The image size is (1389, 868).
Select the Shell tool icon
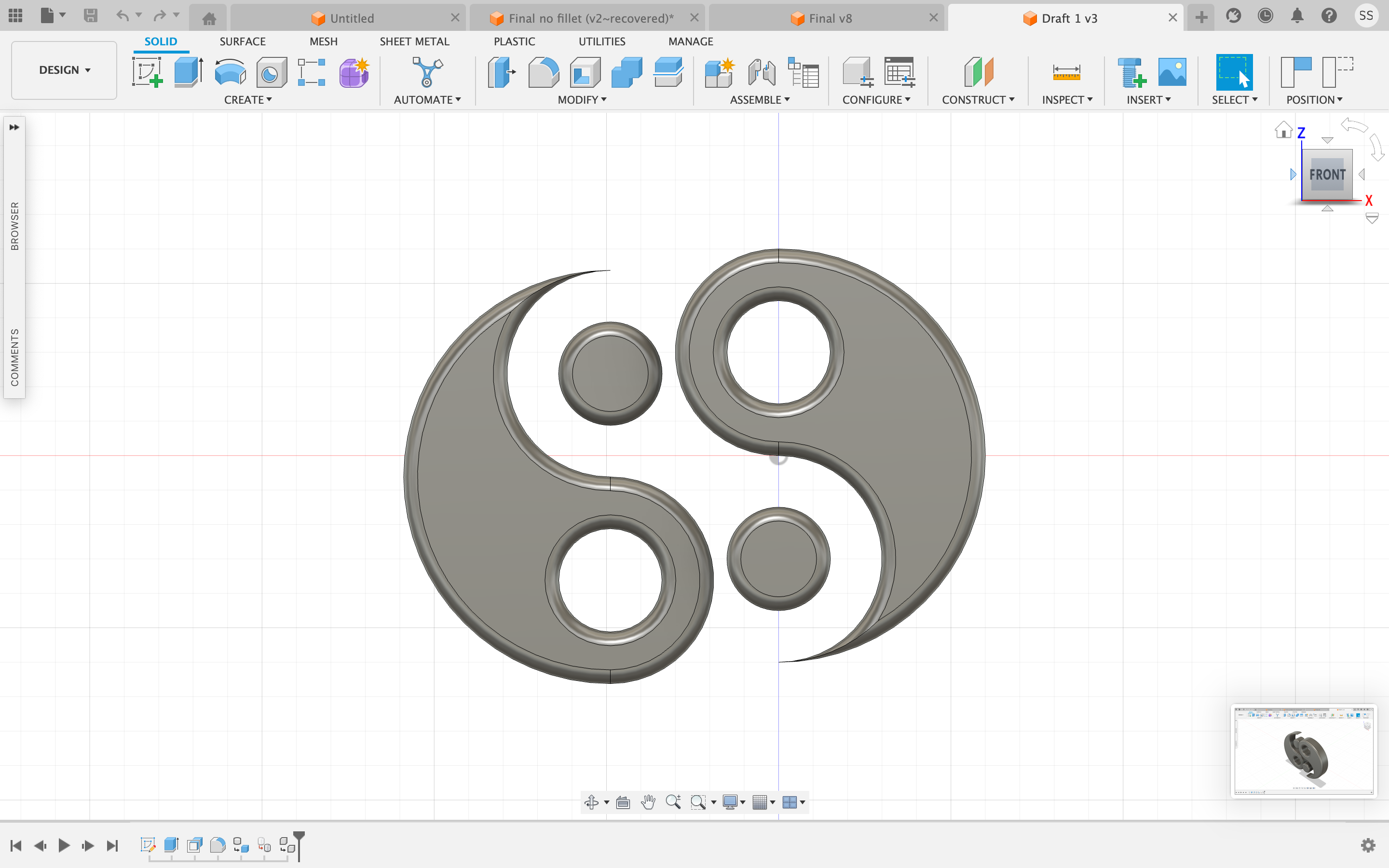click(585, 72)
